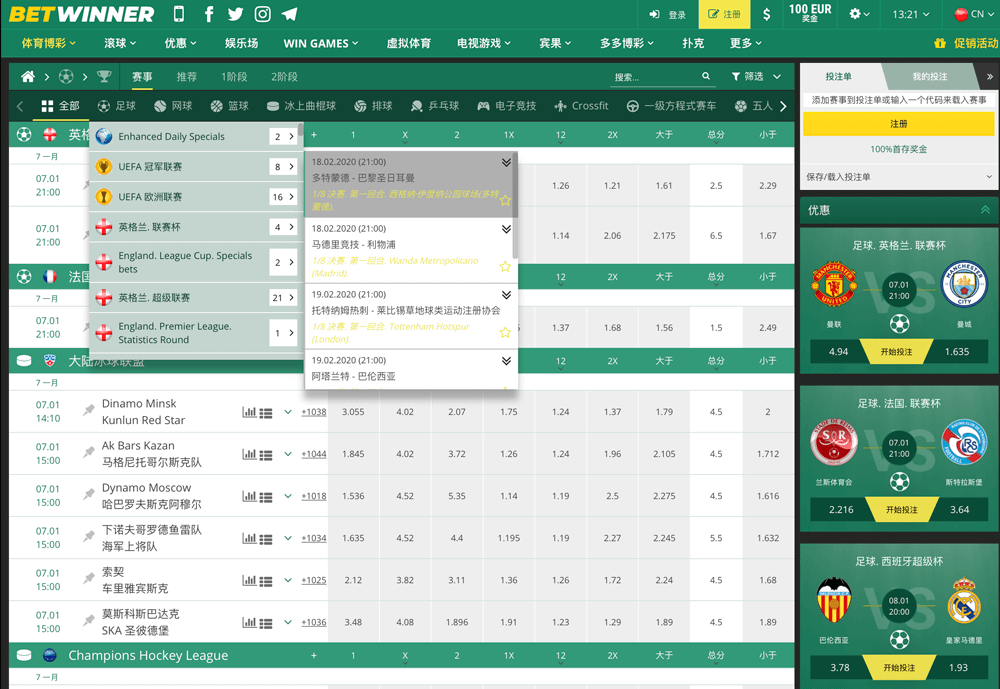The height and width of the screenshot is (689, 1000).
Task: Click the gift icon beside 促销活动
Action: point(938,45)
